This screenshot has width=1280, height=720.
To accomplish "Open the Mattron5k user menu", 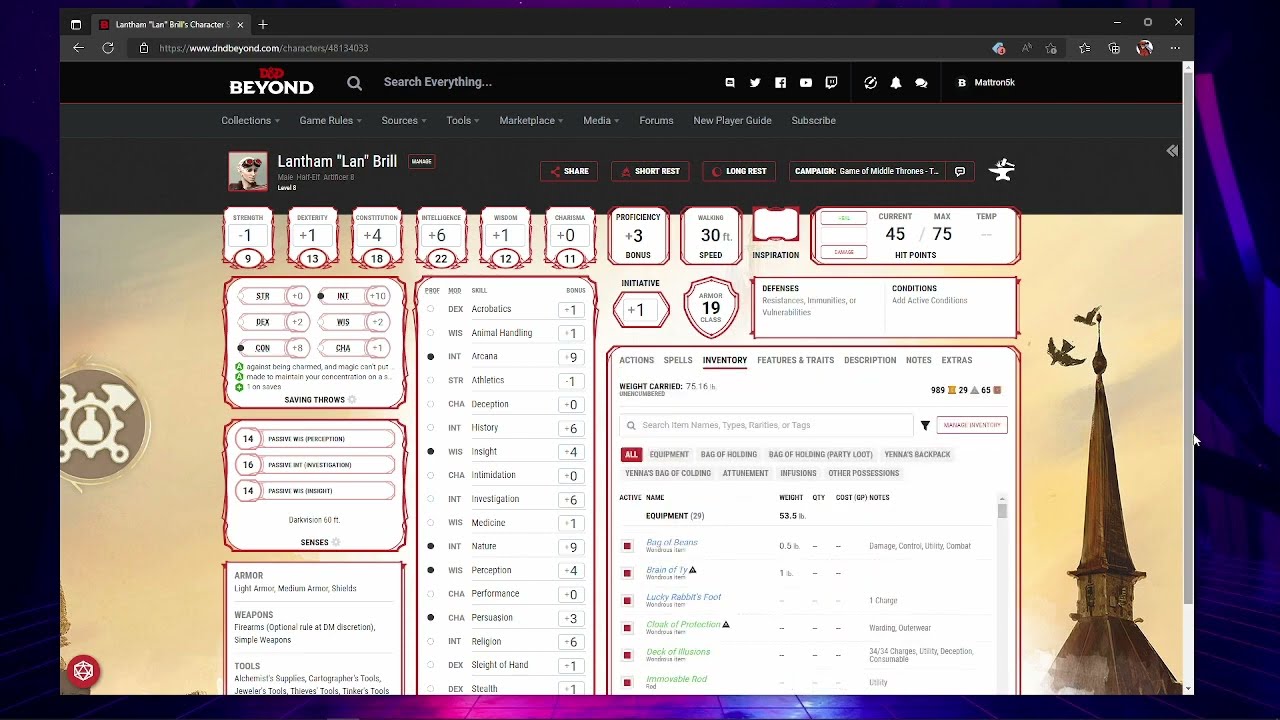I will (x=986, y=83).
